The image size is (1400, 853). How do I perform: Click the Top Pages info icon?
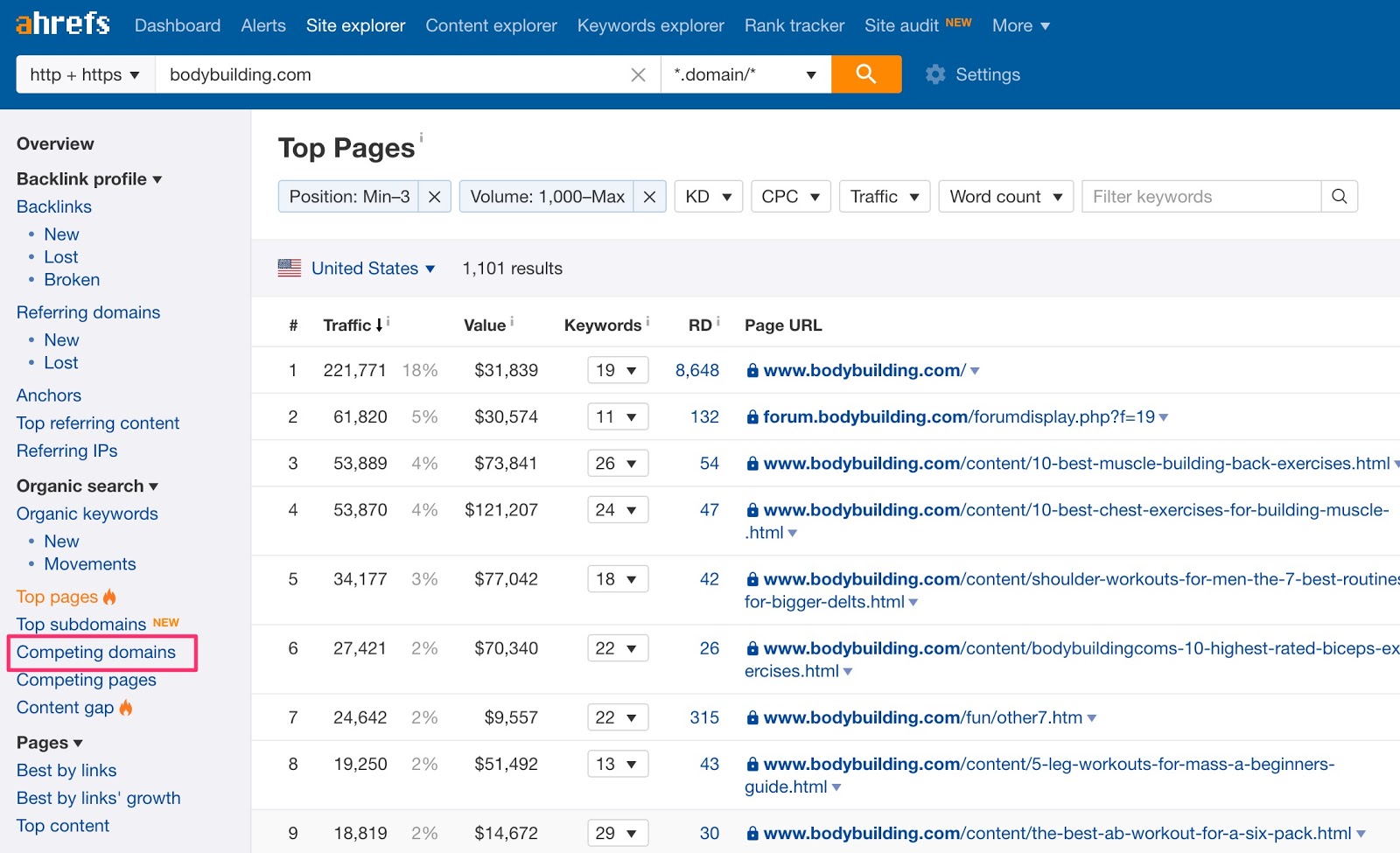tap(421, 137)
